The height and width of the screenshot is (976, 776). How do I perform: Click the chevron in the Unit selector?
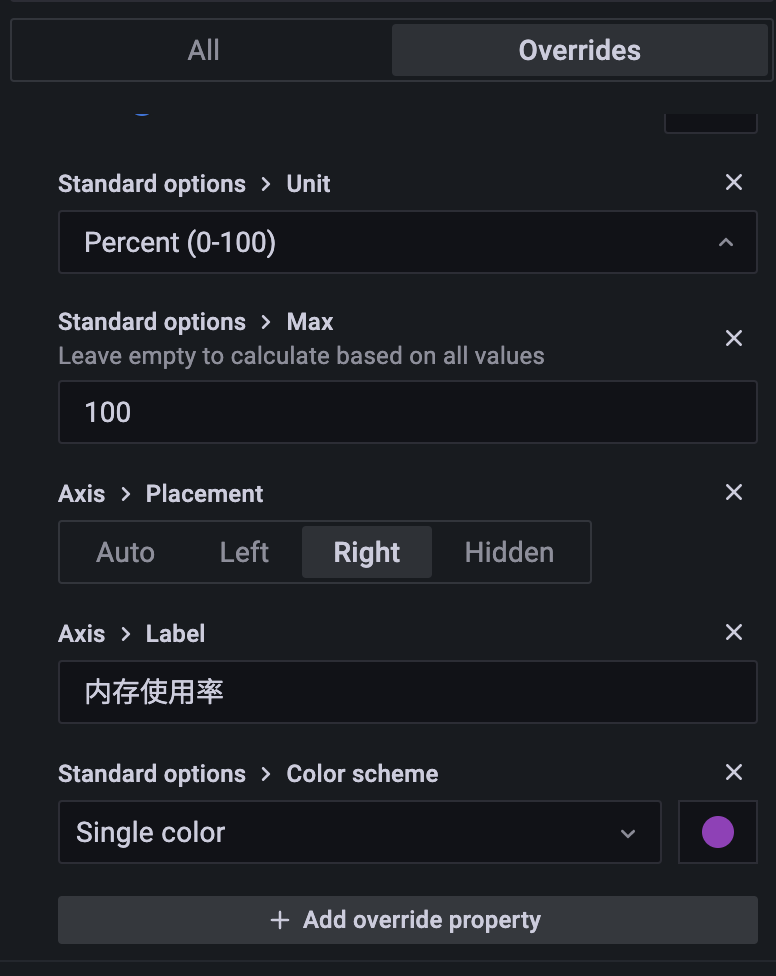pyautogui.click(x=726, y=242)
